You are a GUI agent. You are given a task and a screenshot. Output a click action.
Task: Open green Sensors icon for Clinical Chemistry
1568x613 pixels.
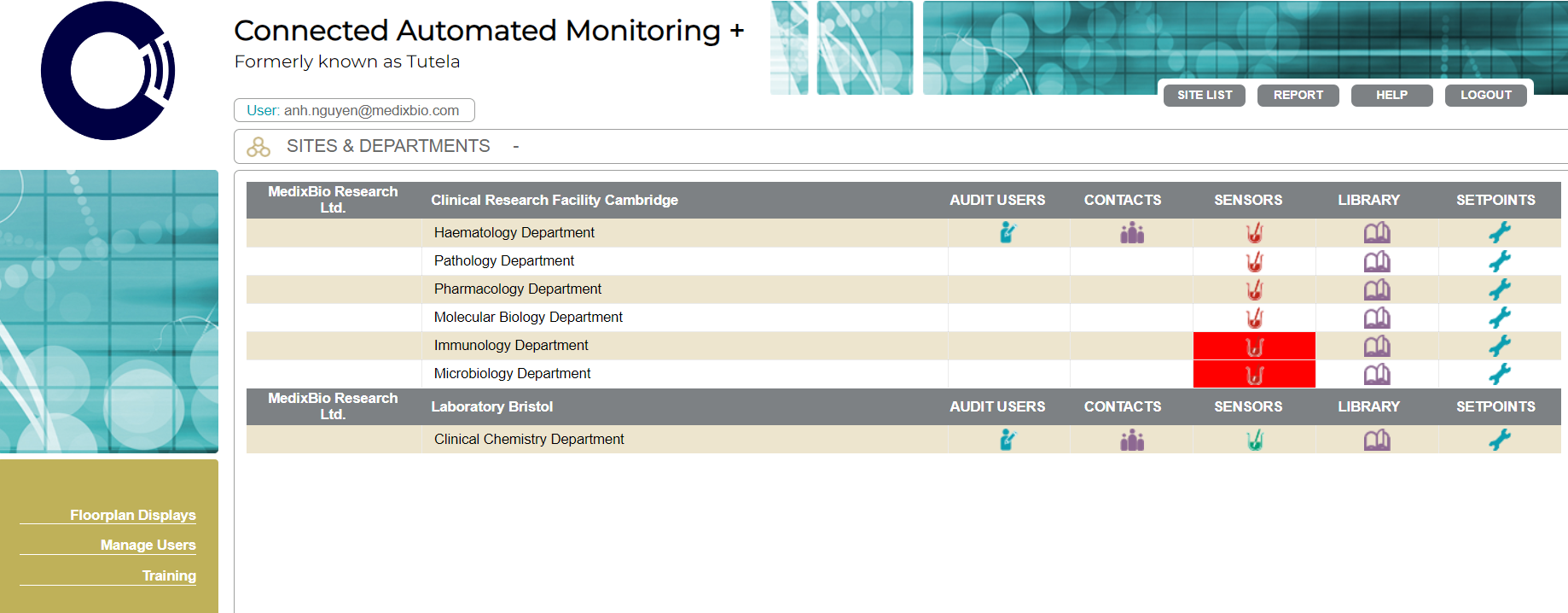coord(1254,440)
